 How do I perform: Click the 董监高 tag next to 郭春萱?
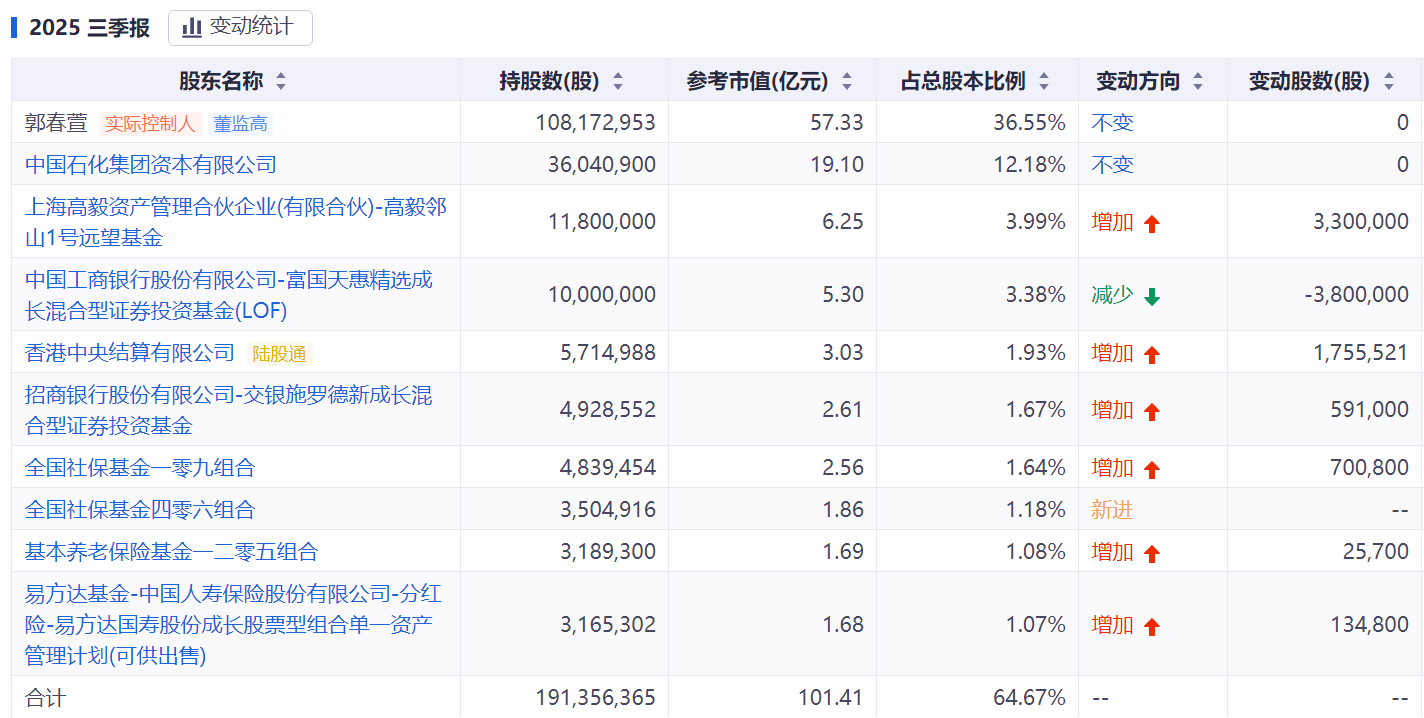(x=240, y=124)
